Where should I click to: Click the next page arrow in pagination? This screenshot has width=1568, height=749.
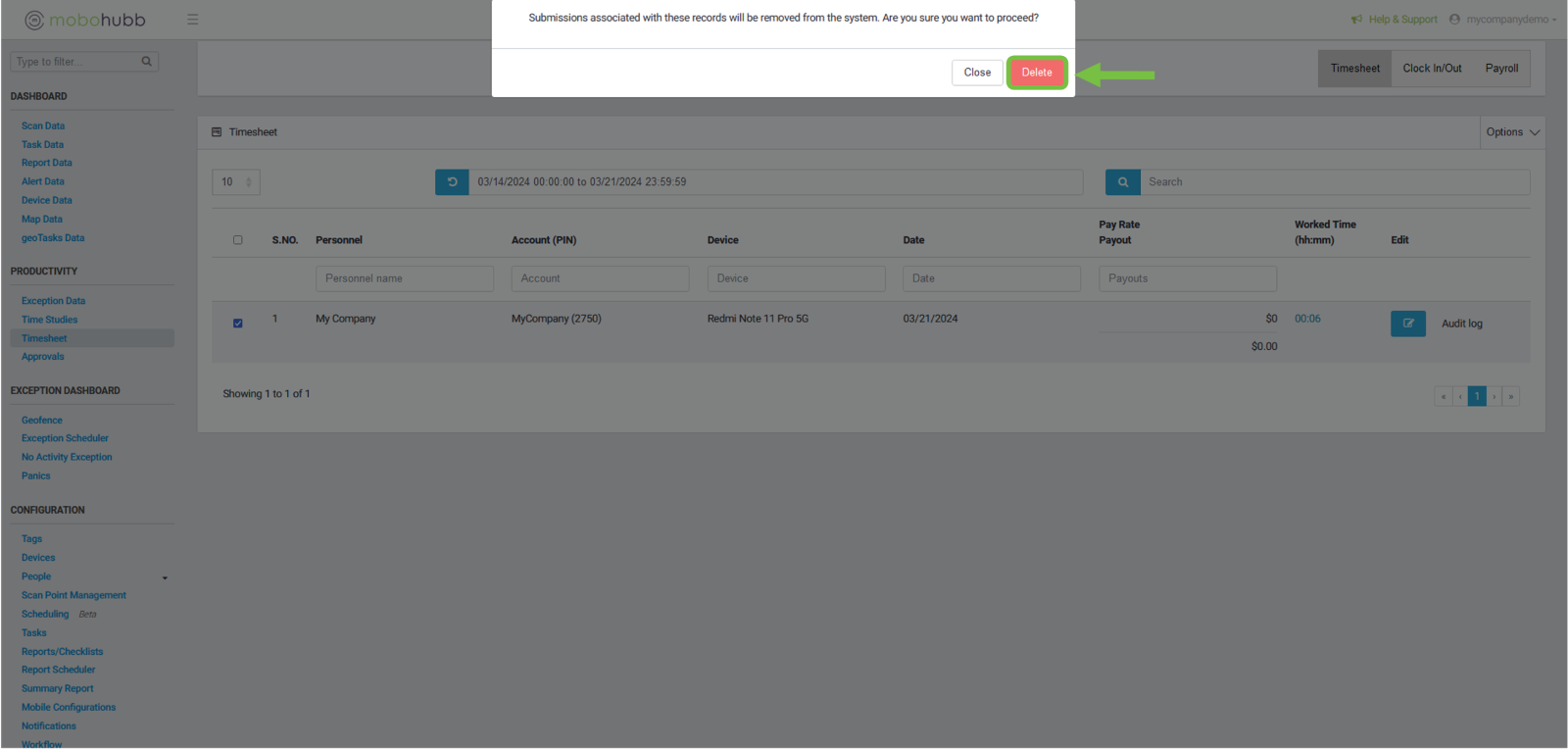[1494, 397]
